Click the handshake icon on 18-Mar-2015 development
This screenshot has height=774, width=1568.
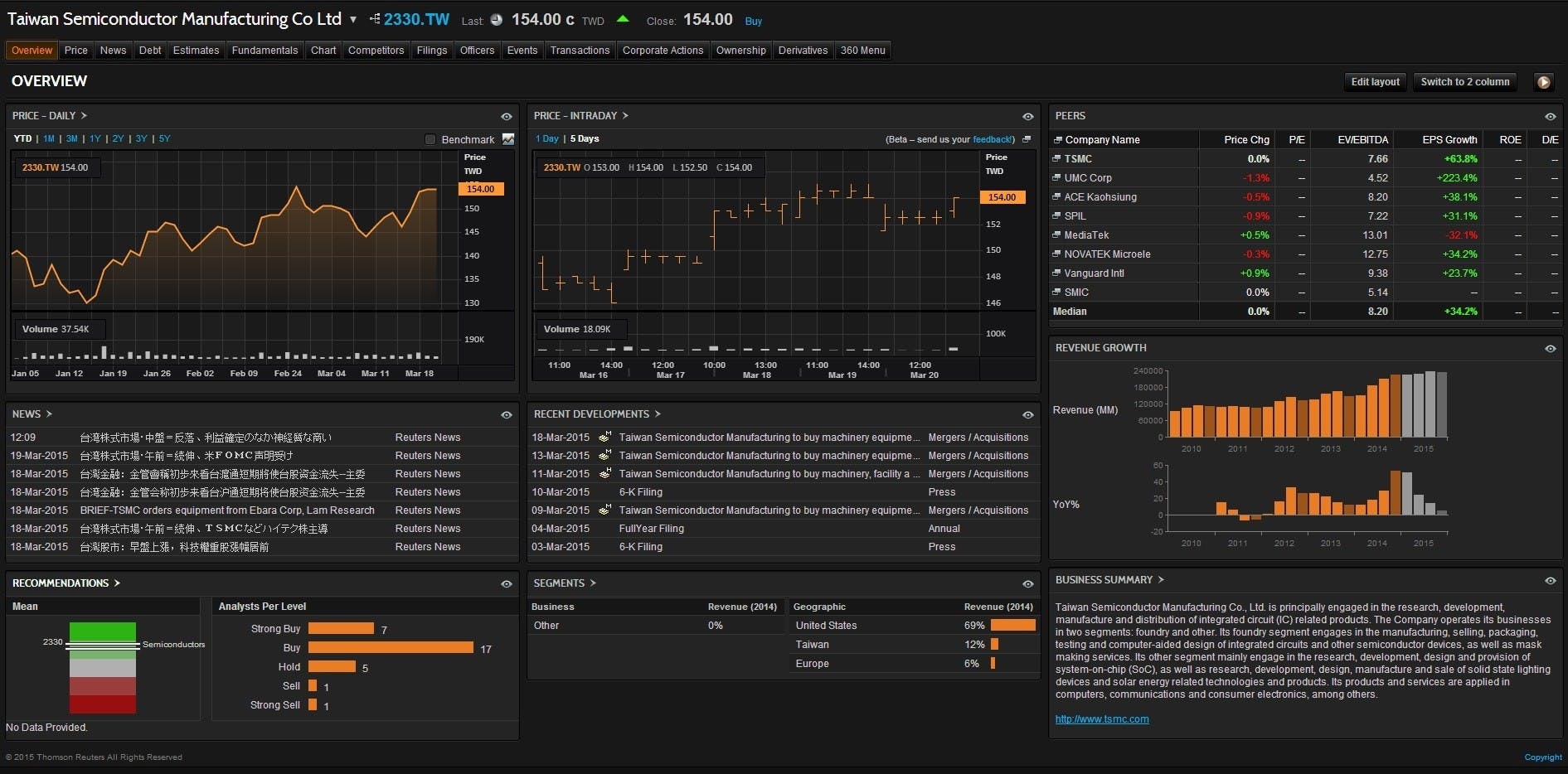coord(605,437)
